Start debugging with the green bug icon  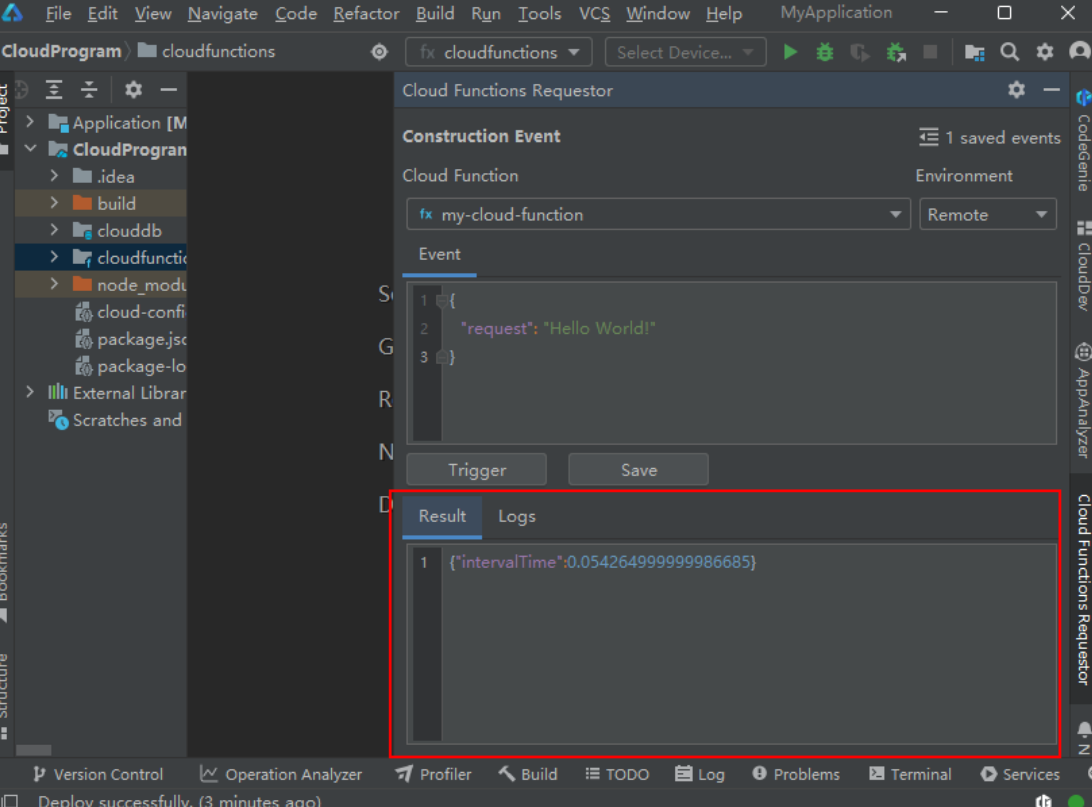pyautogui.click(x=825, y=52)
